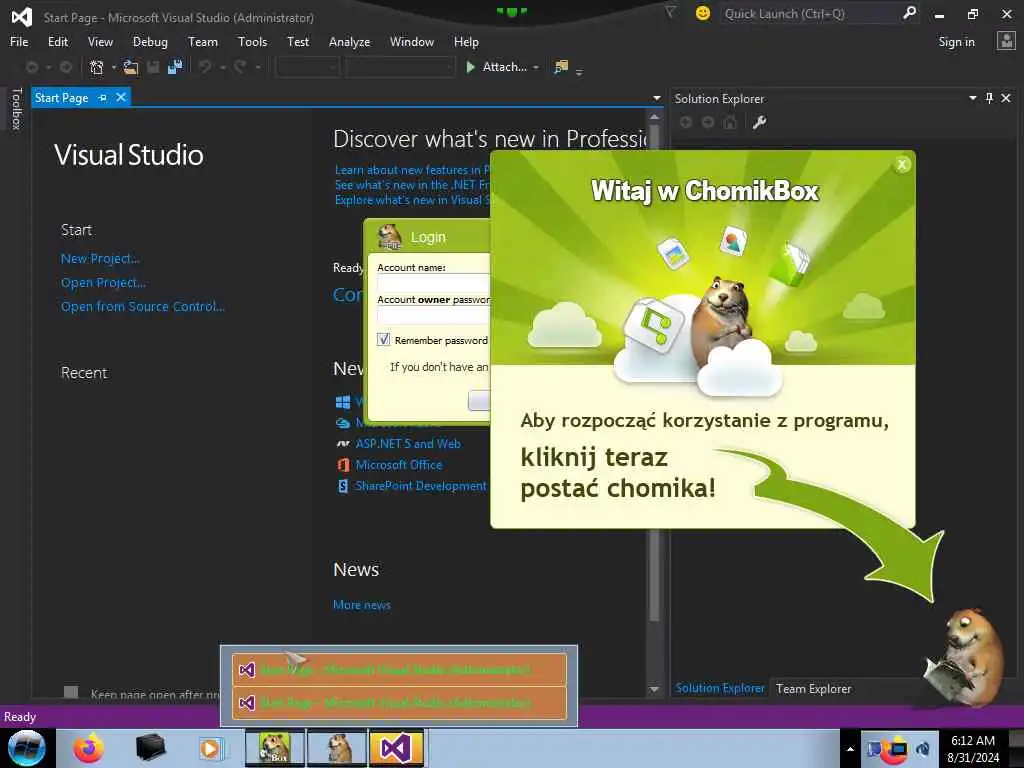Click the Account owner password field
The height and width of the screenshot is (768, 1024).
(x=433, y=315)
